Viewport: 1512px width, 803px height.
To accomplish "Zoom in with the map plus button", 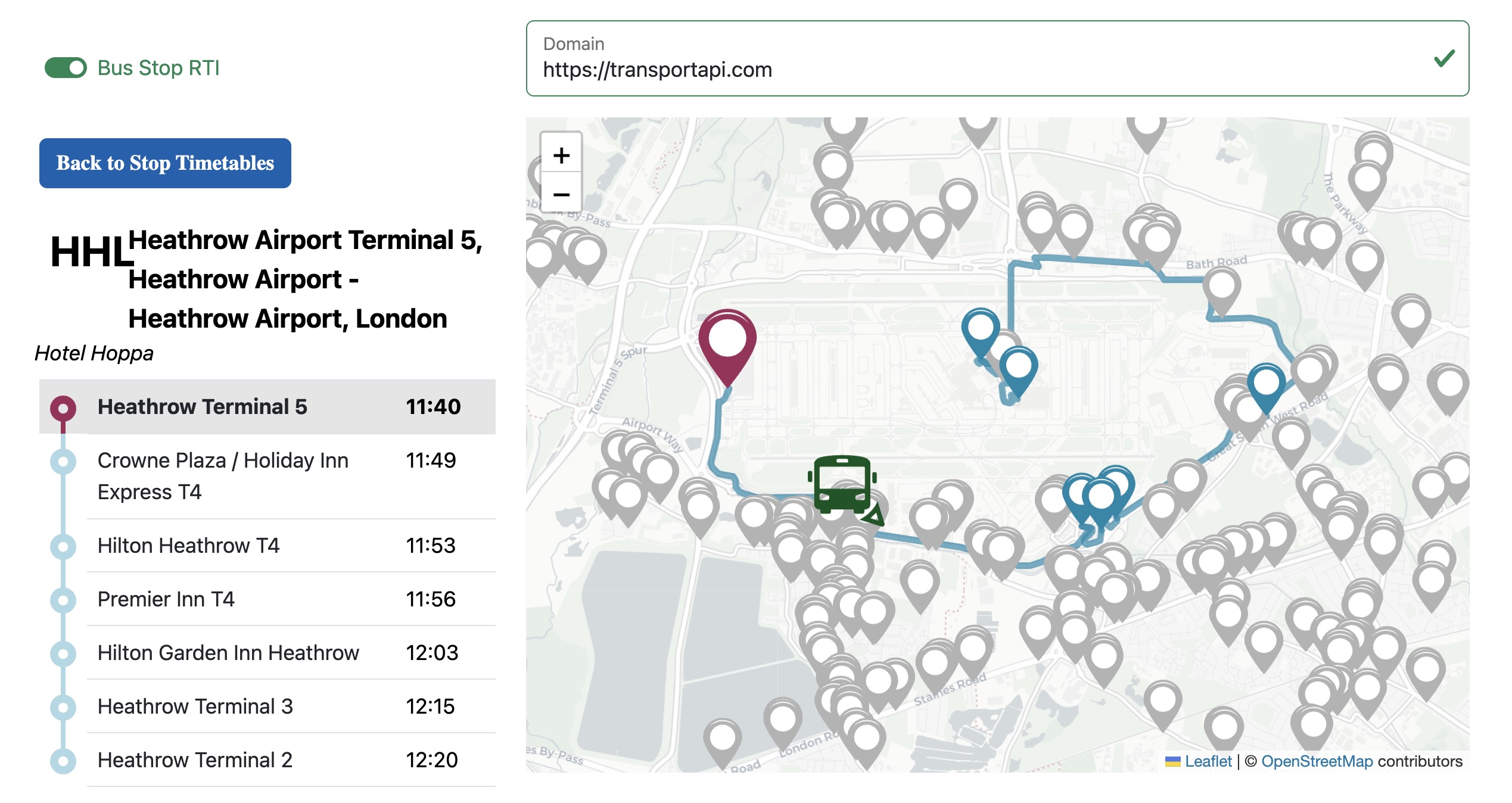I will point(561,155).
